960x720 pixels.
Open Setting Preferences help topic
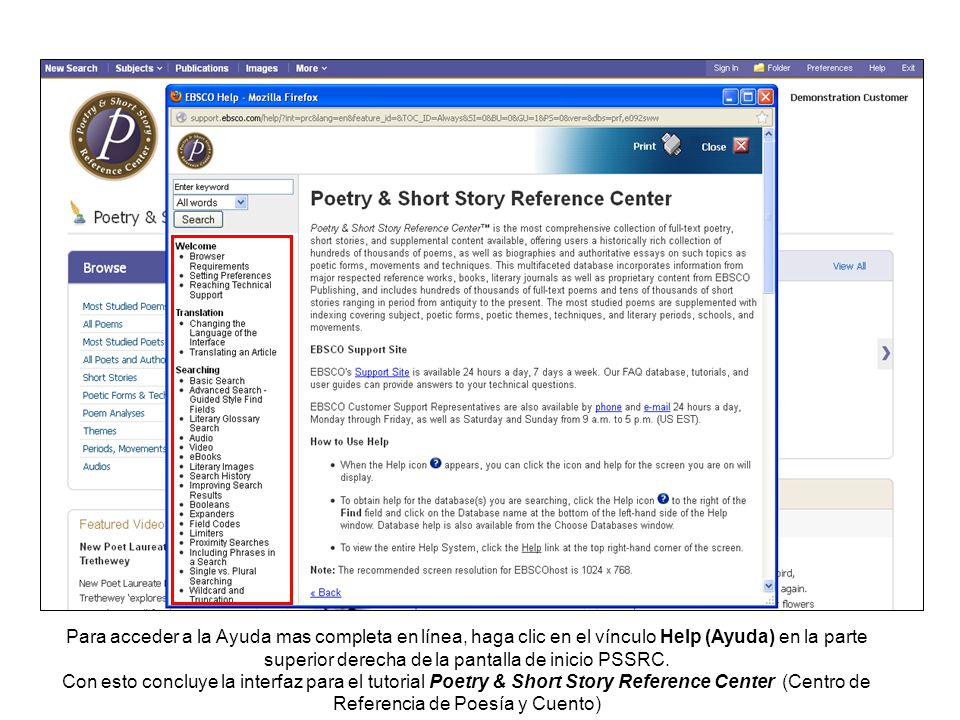pyautogui.click(x=230, y=276)
